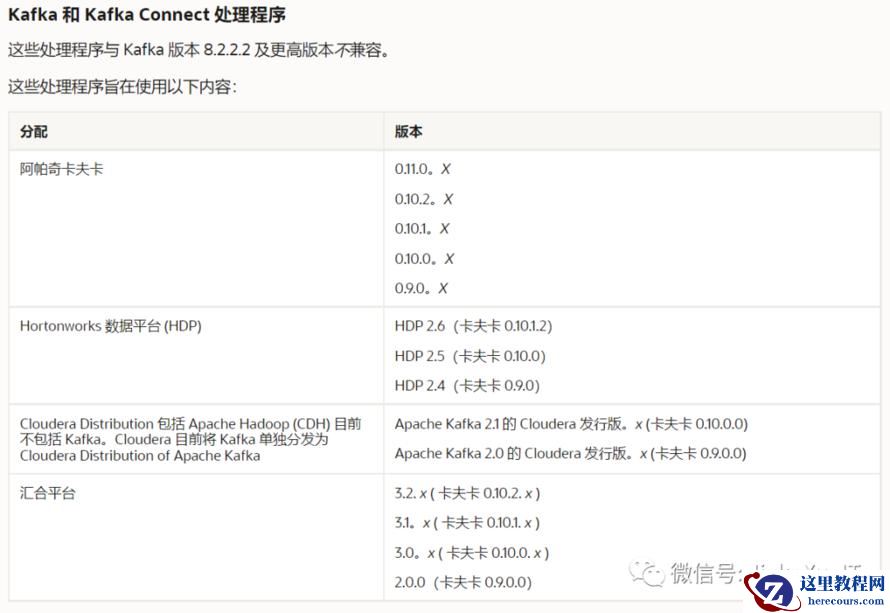Click the 分配 column header
The width and height of the screenshot is (890, 613).
click(33, 132)
